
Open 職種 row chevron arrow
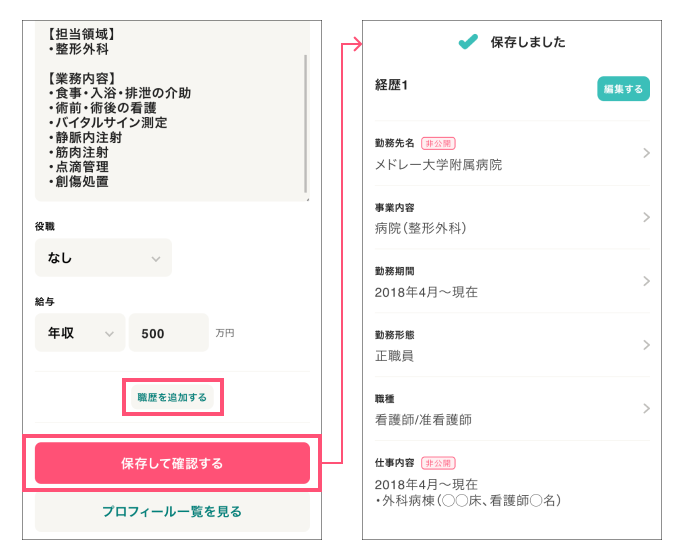(647, 408)
